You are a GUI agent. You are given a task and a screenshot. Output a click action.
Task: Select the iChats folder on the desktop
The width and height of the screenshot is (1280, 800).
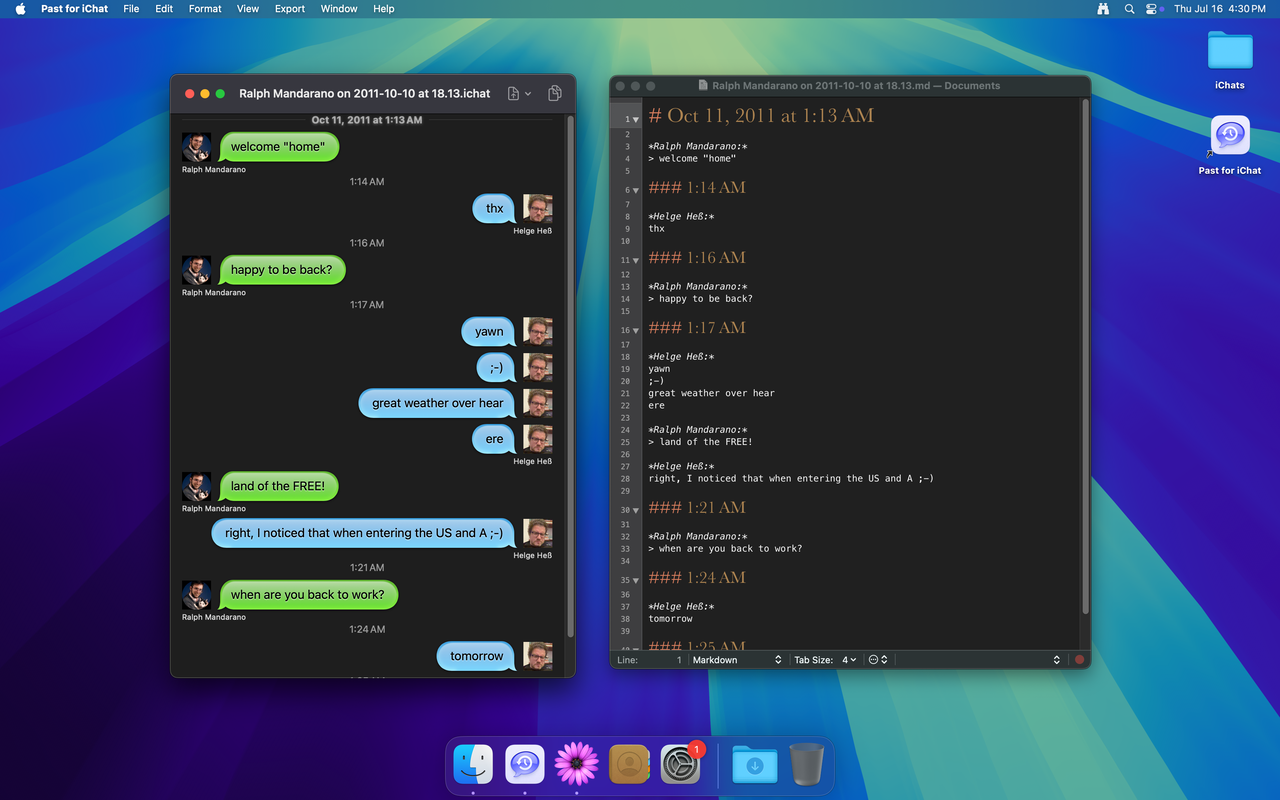pos(1230,60)
